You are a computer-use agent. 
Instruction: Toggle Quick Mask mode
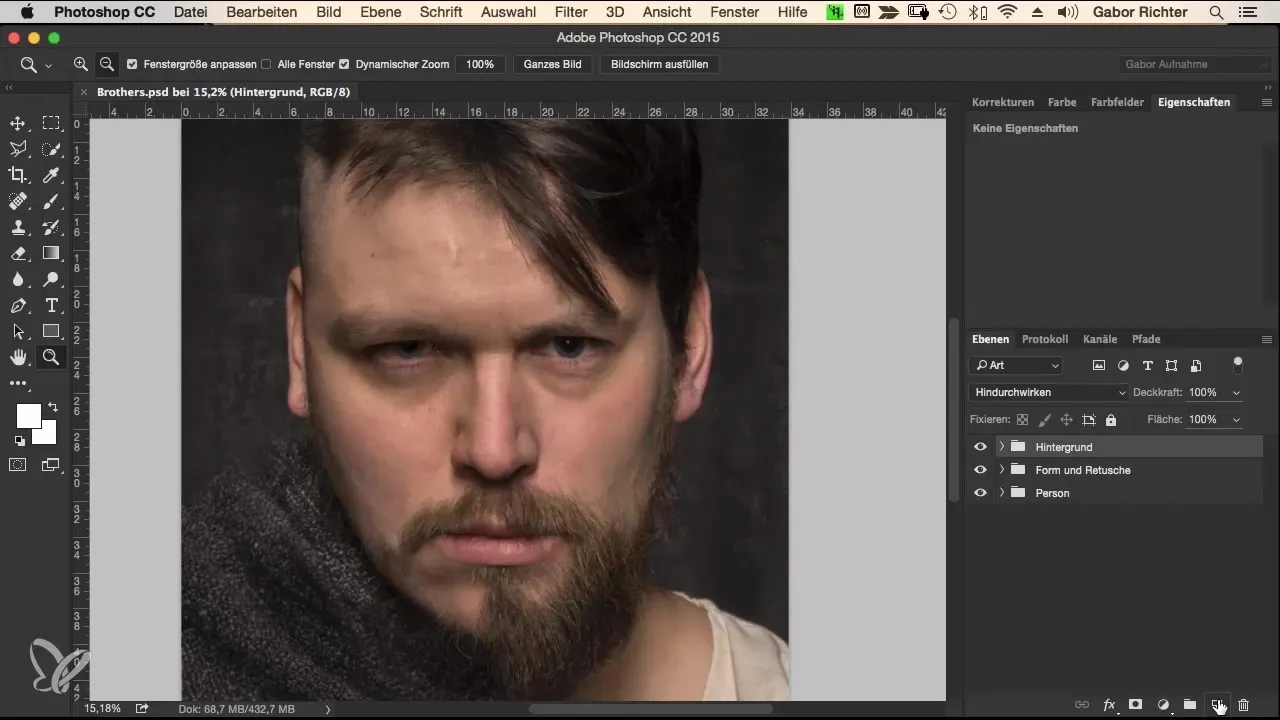18,465
